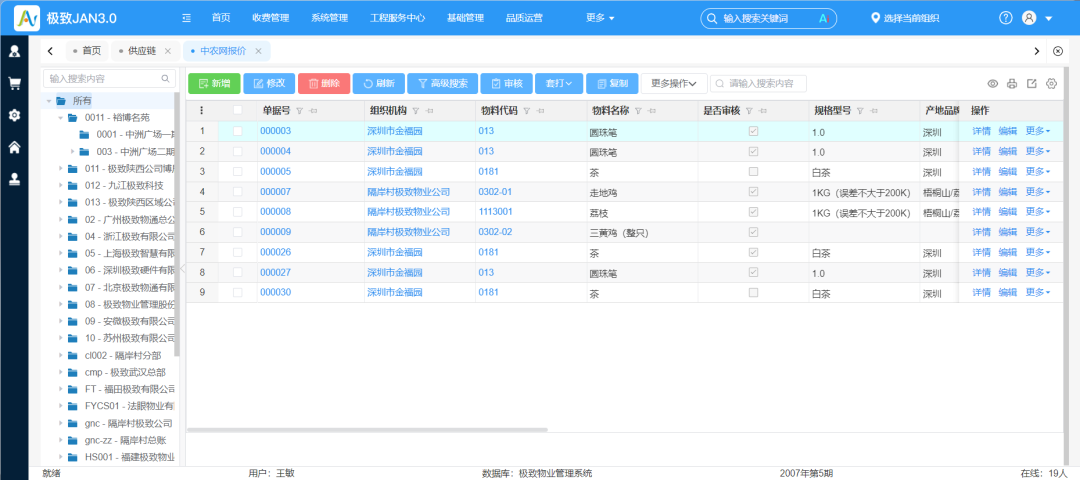Select the checkbox for row 000030
1080x480 pixels.
(x=238, y=293)
